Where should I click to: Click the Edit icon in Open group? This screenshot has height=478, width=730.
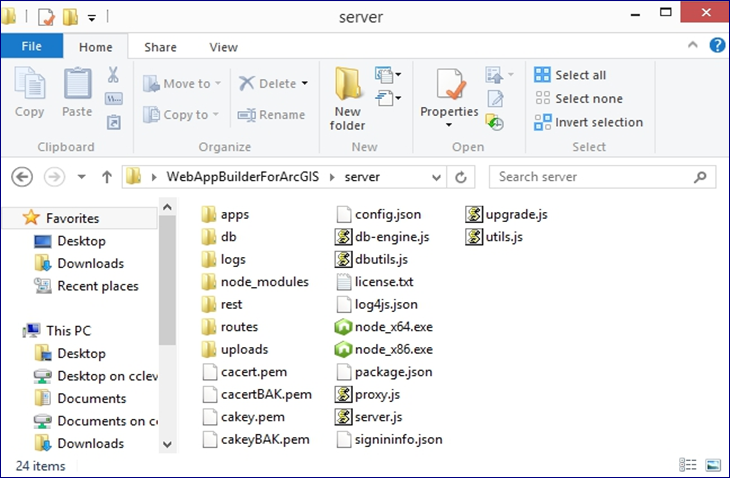(x=495, y=99)
